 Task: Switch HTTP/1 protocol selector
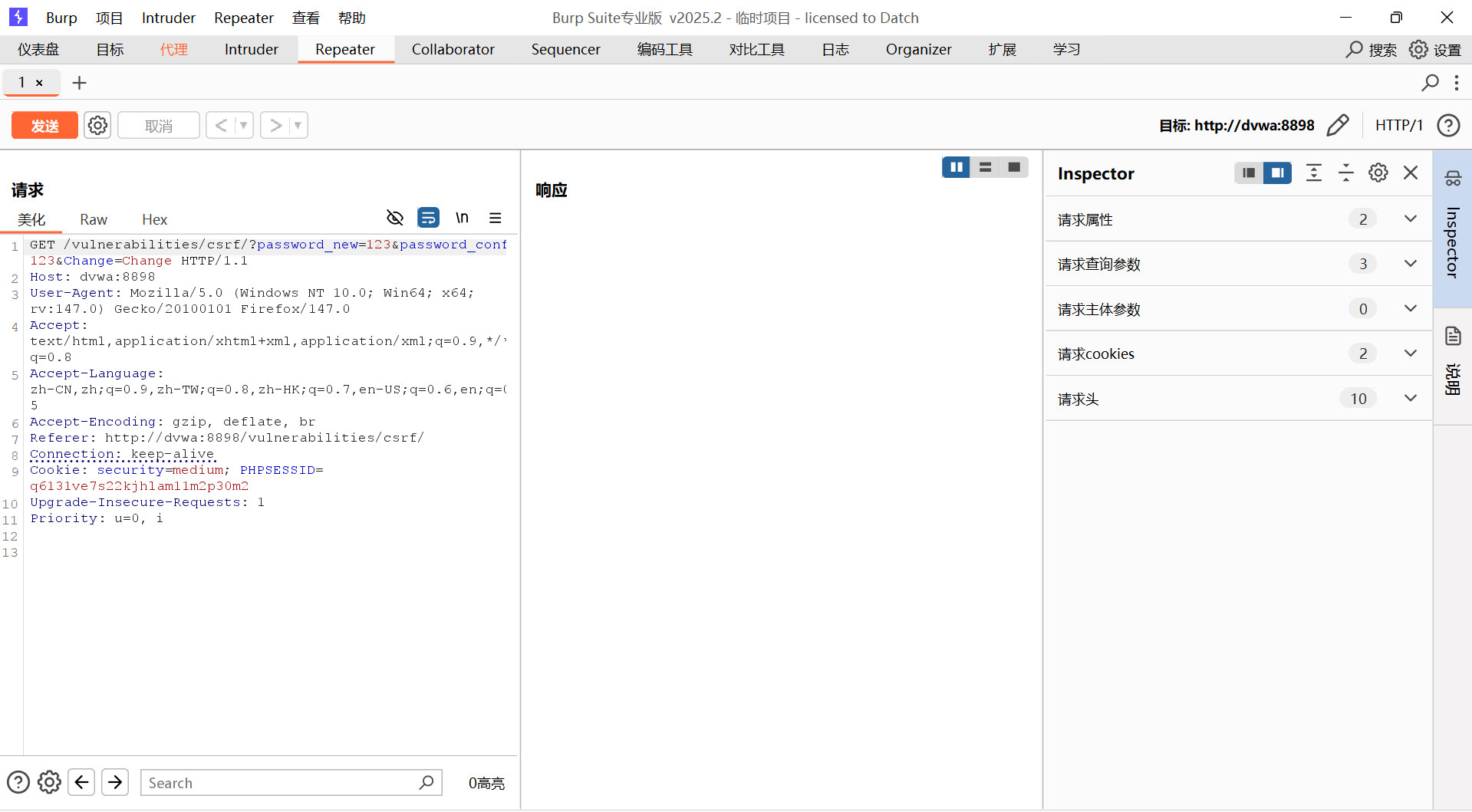point(1398,125)
